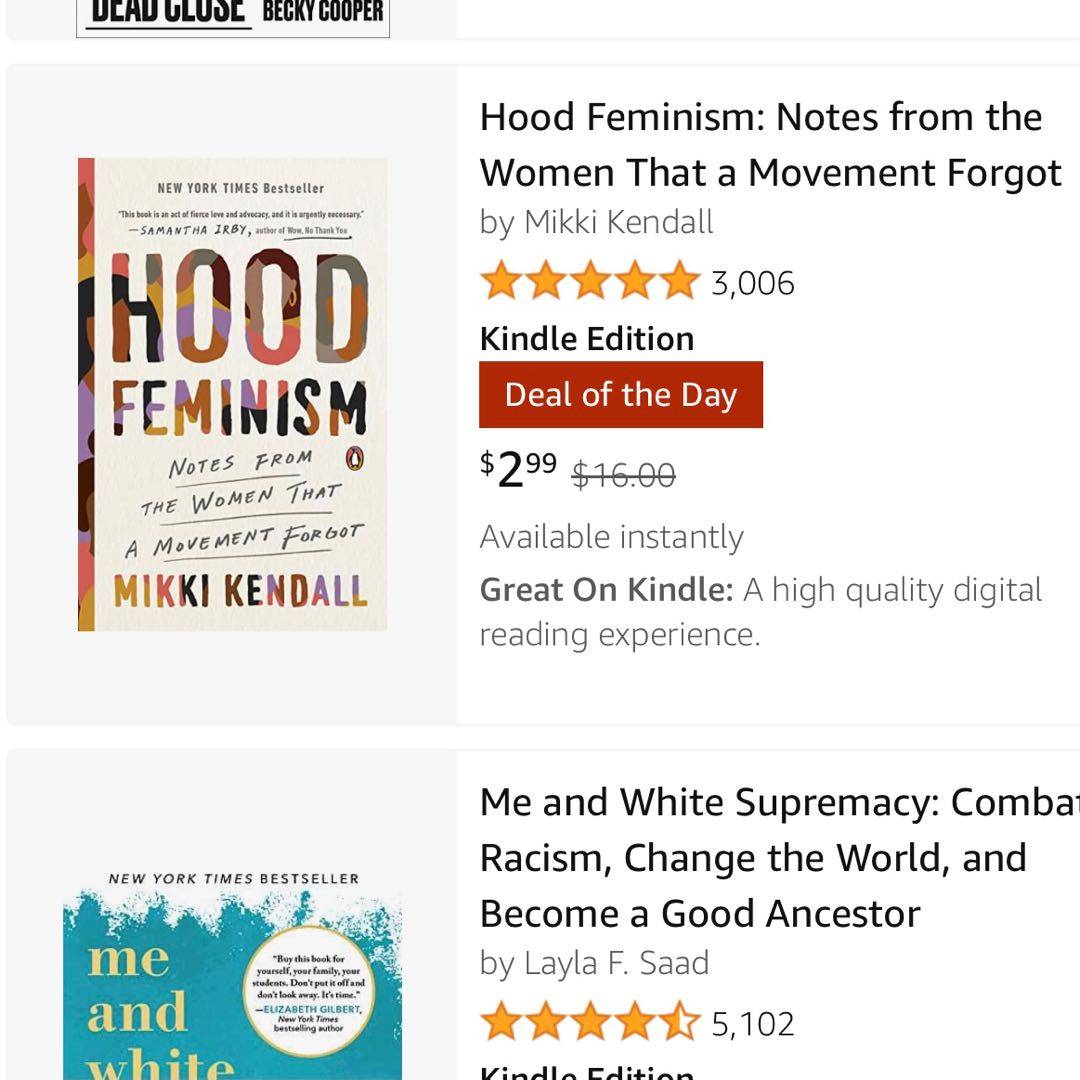The height and width of the screenshot is (1080, 1080).
Task: Click the Hood Feminism star rating icons
Action: [589, 282]
